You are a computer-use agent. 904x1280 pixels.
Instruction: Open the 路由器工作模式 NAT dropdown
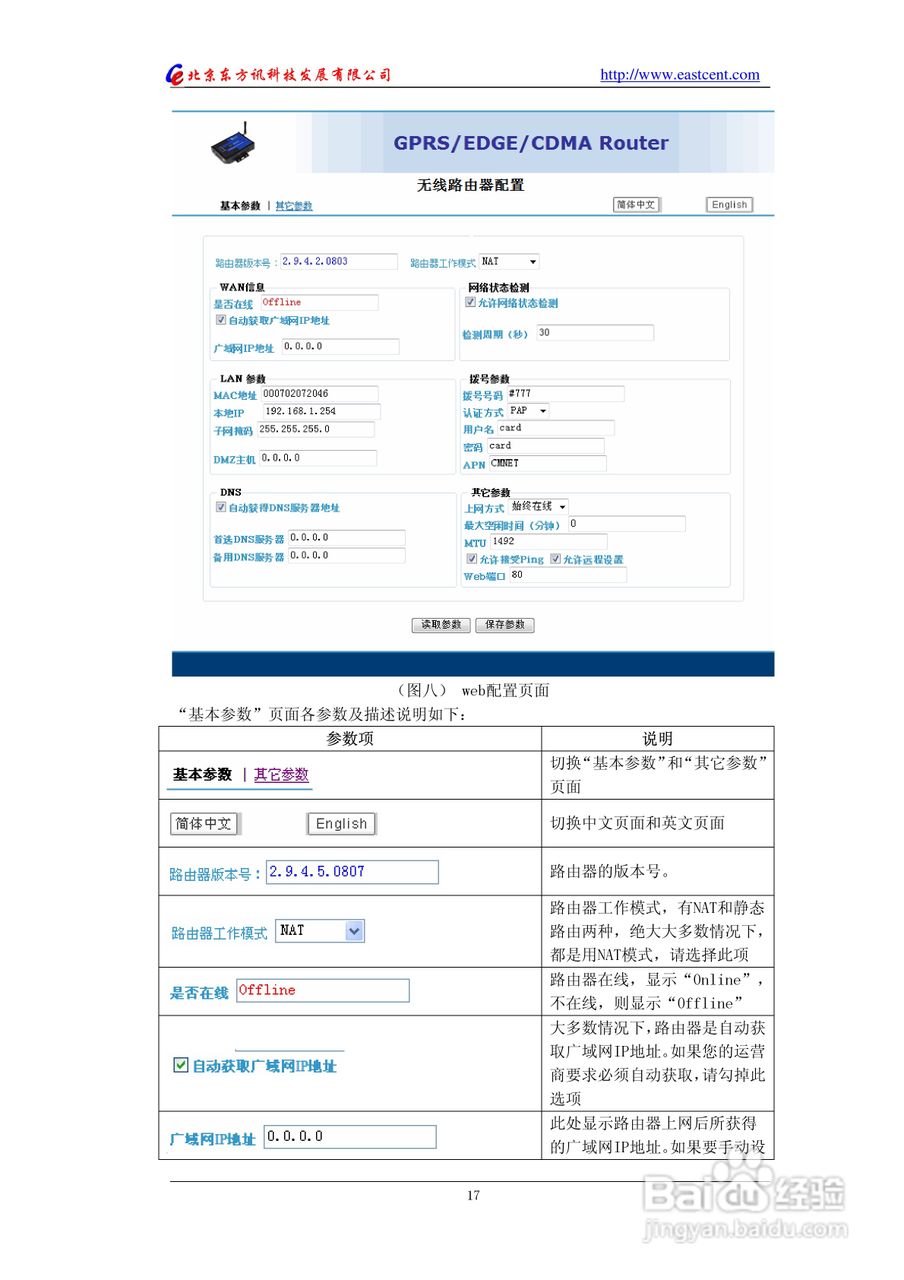point(507,261)
